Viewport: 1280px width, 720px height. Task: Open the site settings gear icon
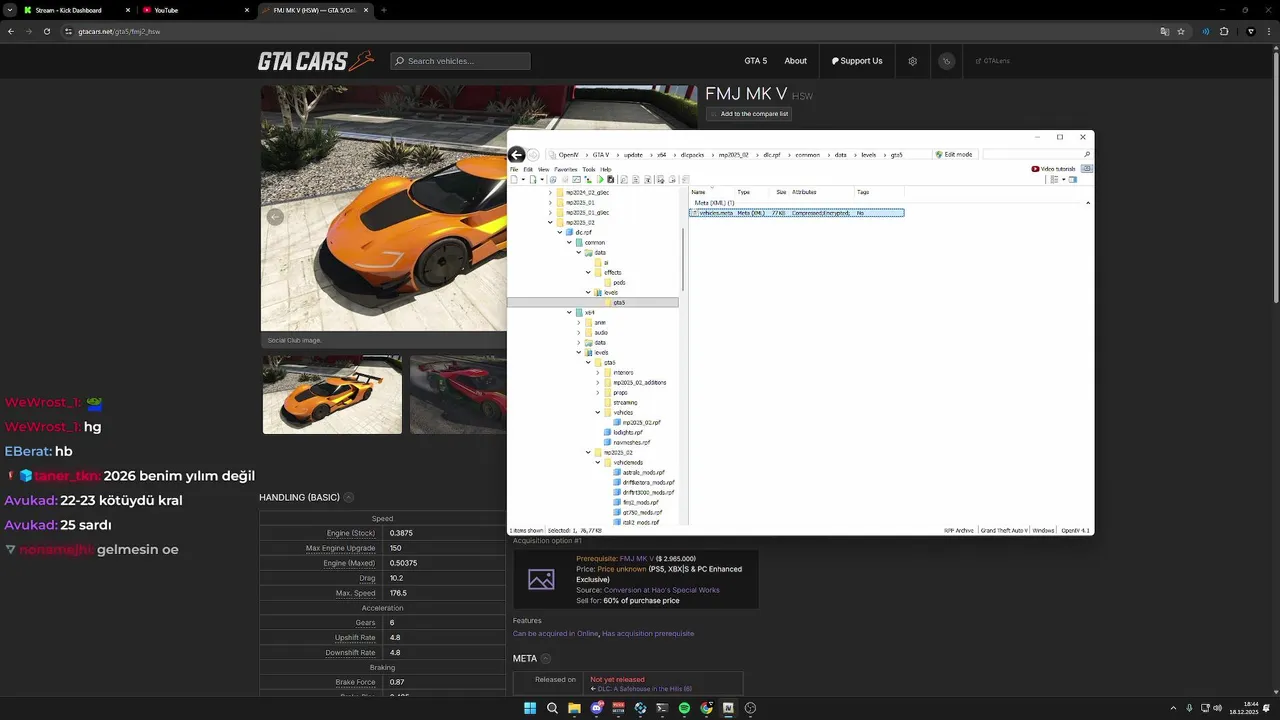coord(912,61)
